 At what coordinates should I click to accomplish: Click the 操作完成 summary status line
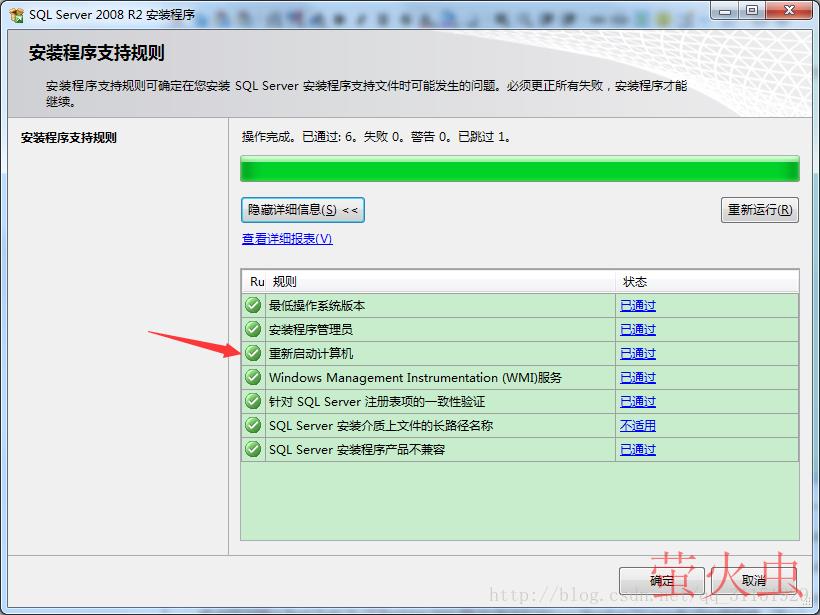click(x=376, y=137)
